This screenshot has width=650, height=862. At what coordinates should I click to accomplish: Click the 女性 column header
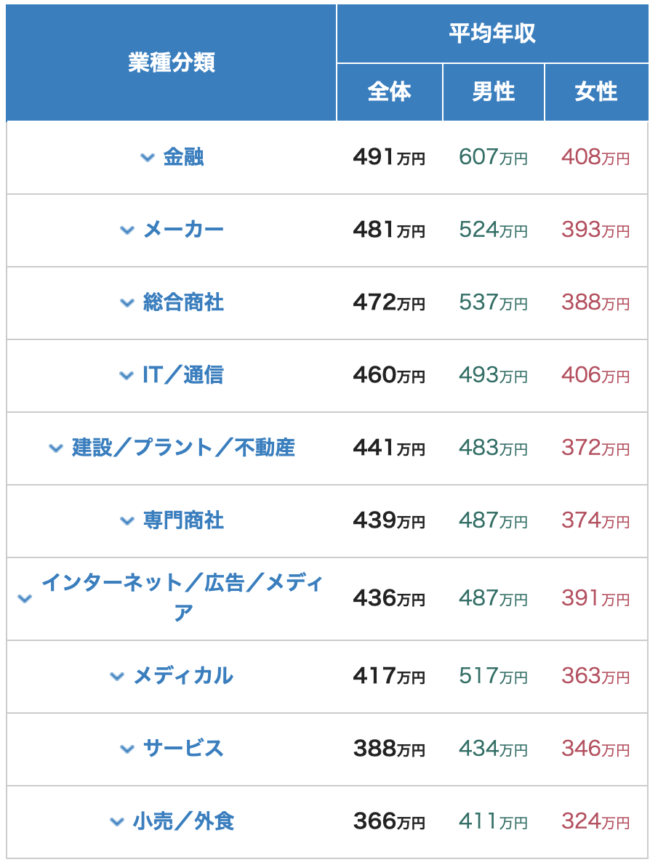pyautogui.click(x=596, y=92)
